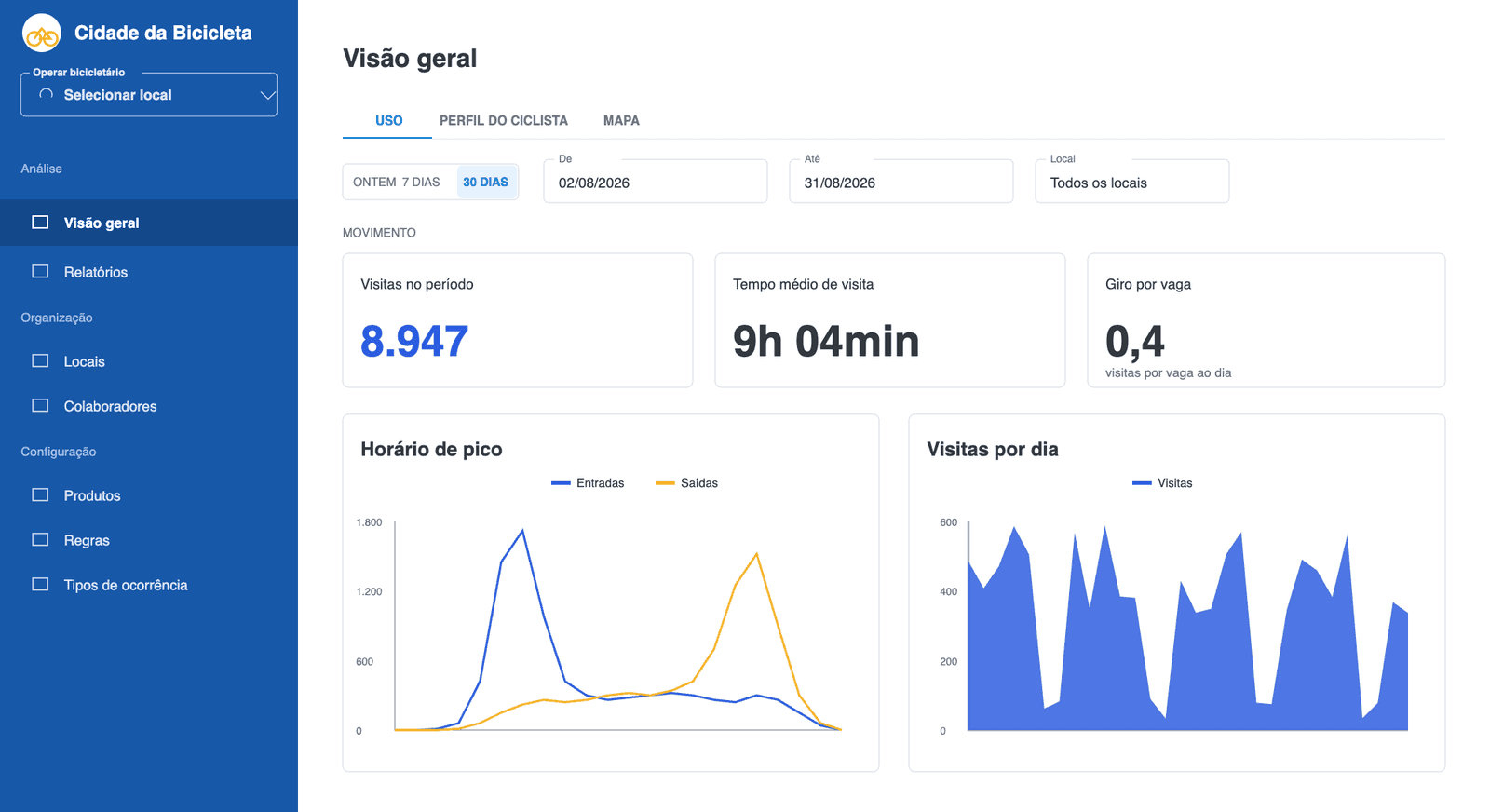Open the Local filter Todos os locais

tap(1131, 182)
